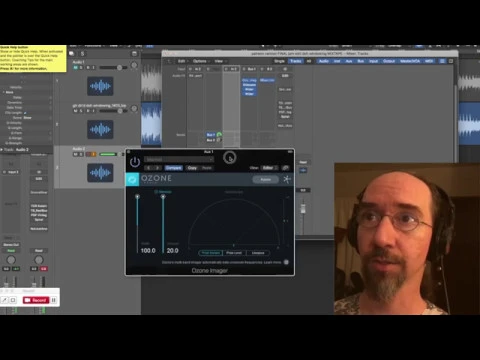Adjust the Width slider showing 100.0
This screenshot has height=360, width=480.
(137, 224)
